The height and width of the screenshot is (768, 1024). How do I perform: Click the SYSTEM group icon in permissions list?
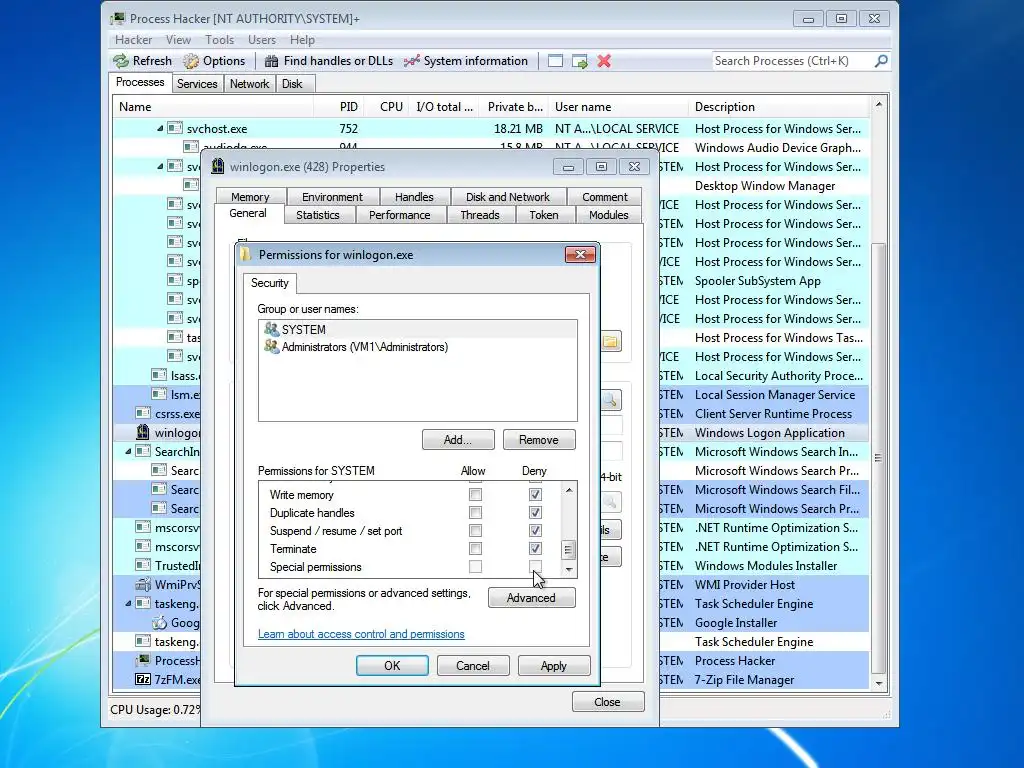click(271, 329)
